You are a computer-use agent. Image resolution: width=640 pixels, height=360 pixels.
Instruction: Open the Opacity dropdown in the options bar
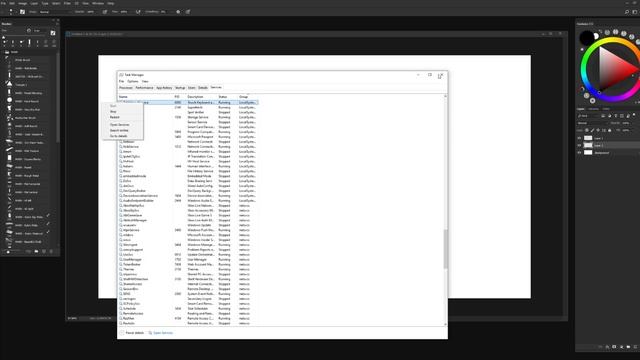pos(91,12)
